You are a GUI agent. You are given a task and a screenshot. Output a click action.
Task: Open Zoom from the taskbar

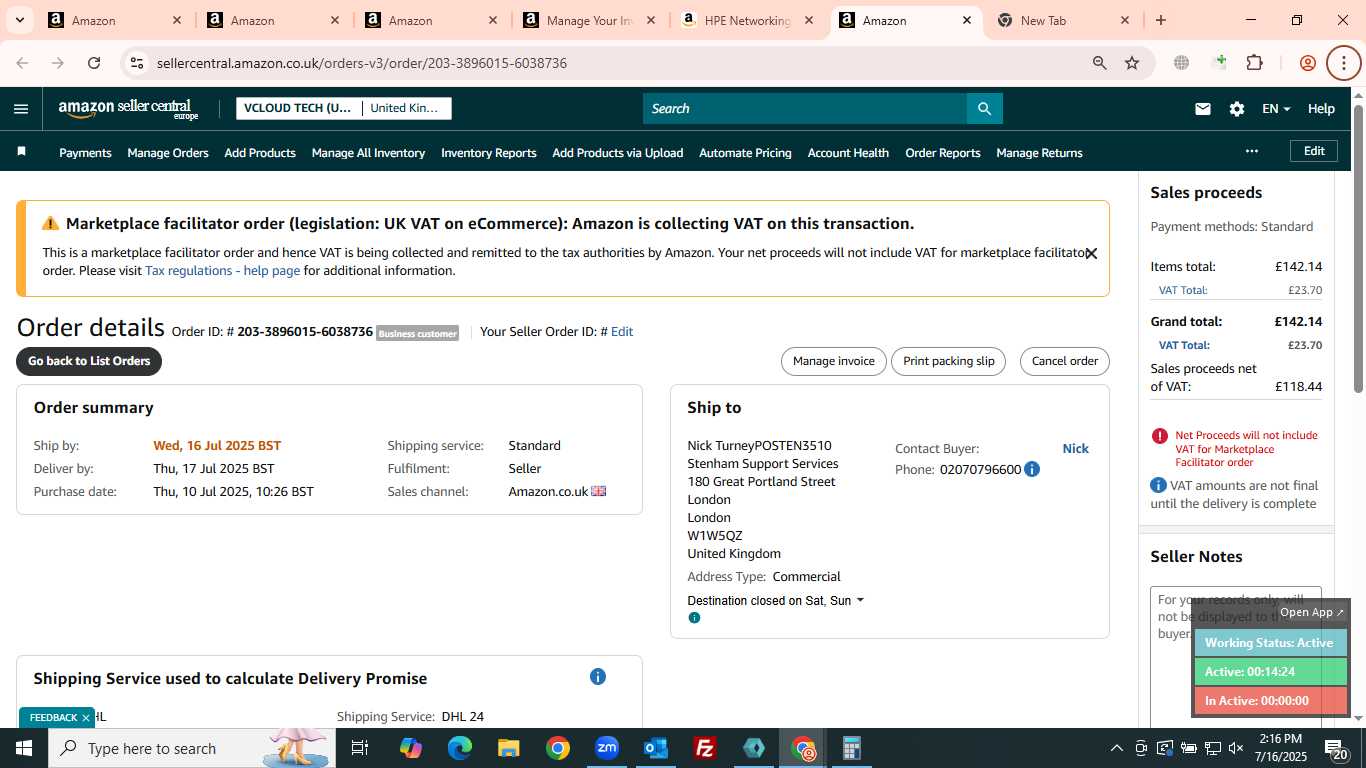(x=607, y=748)
